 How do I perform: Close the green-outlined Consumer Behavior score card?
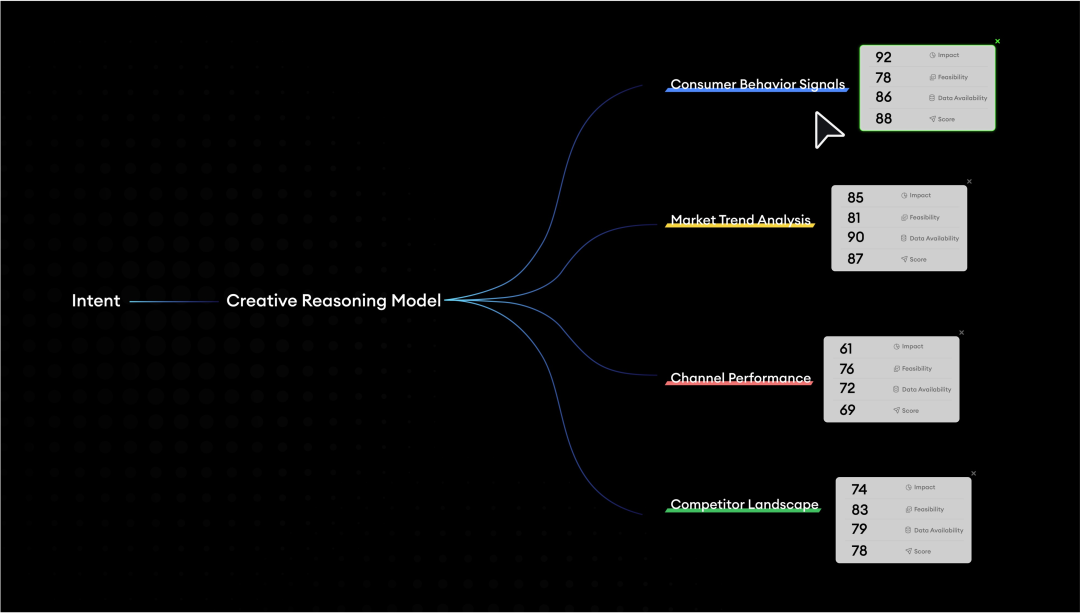point(997,42)
